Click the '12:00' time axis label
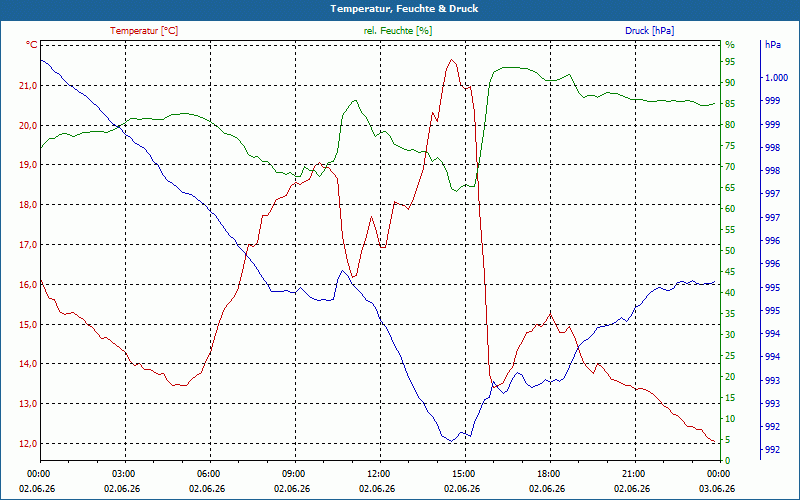 378,474
